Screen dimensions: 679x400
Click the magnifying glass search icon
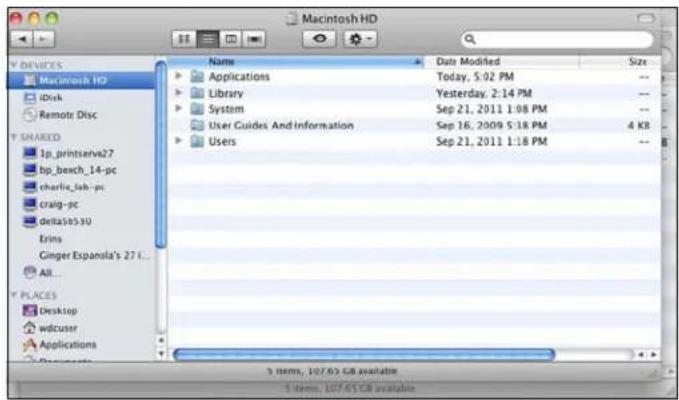[470, 40]
